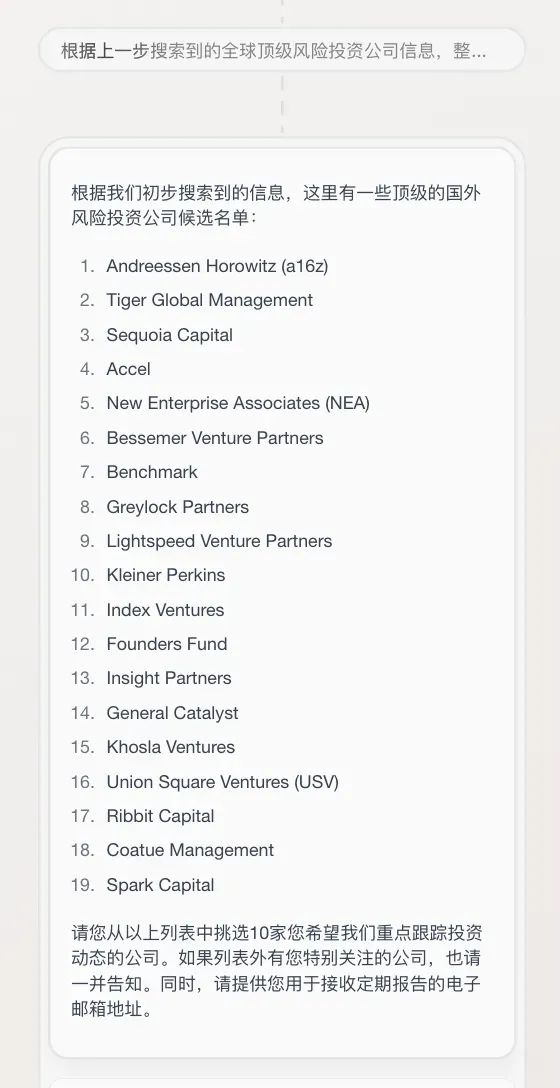Click Spark Capital at list bottom
The width and height of the screenshot is (560, 1088).
tap(160, 885)
